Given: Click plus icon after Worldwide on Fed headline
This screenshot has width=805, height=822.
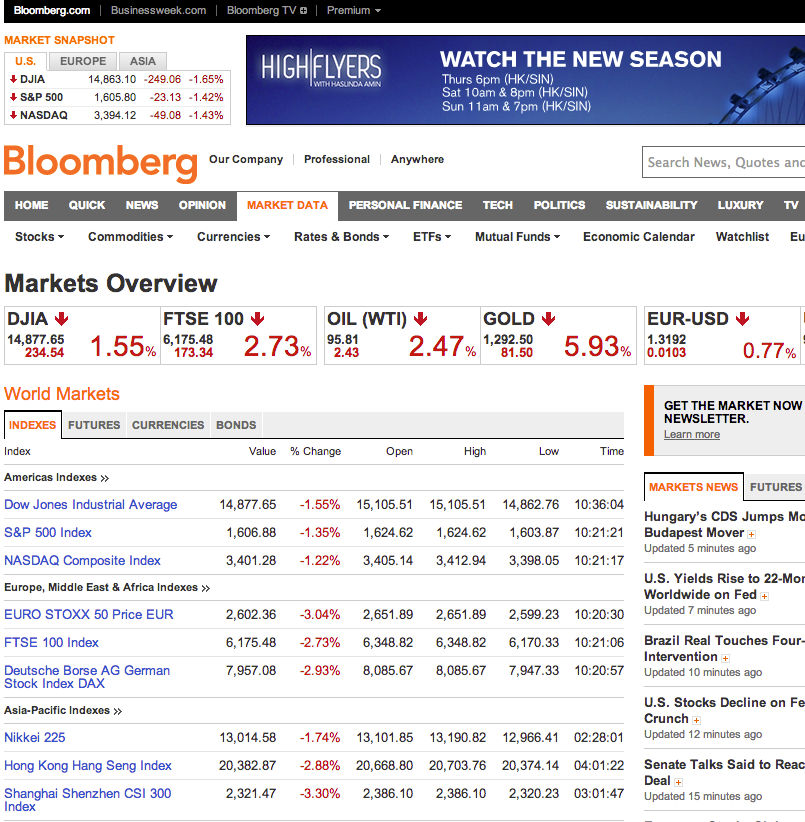Looking at the screenshot, I should 765,596.
